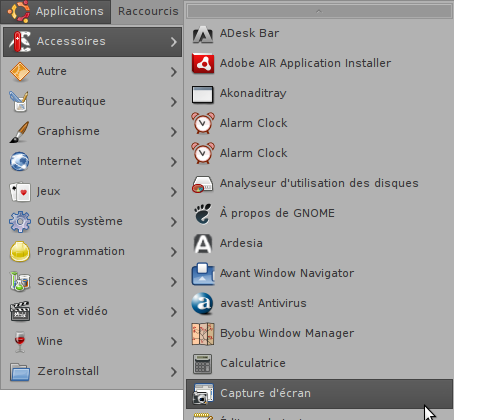
Task: Click the GNOME foot icon
Action: tap(203, 213)
